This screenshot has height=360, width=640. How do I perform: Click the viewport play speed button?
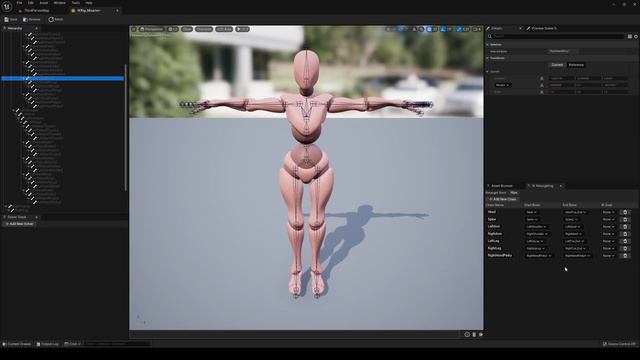coord(242,29)
